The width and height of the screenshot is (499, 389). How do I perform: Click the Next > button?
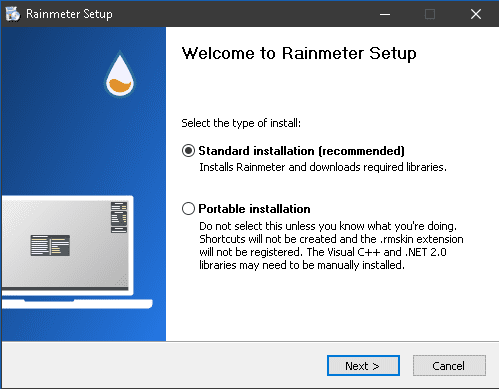coord(363,366)
